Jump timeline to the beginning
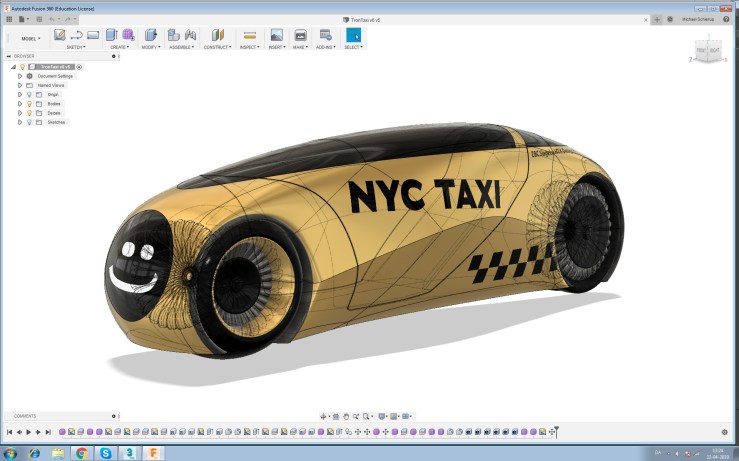Image resolution: width=739 pixels, height=461 pixels. point(9,432)
